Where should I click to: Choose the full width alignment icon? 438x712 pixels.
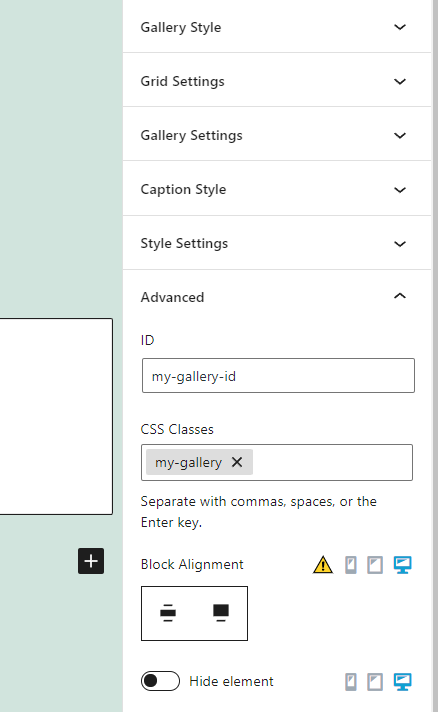tap(221, 613)
